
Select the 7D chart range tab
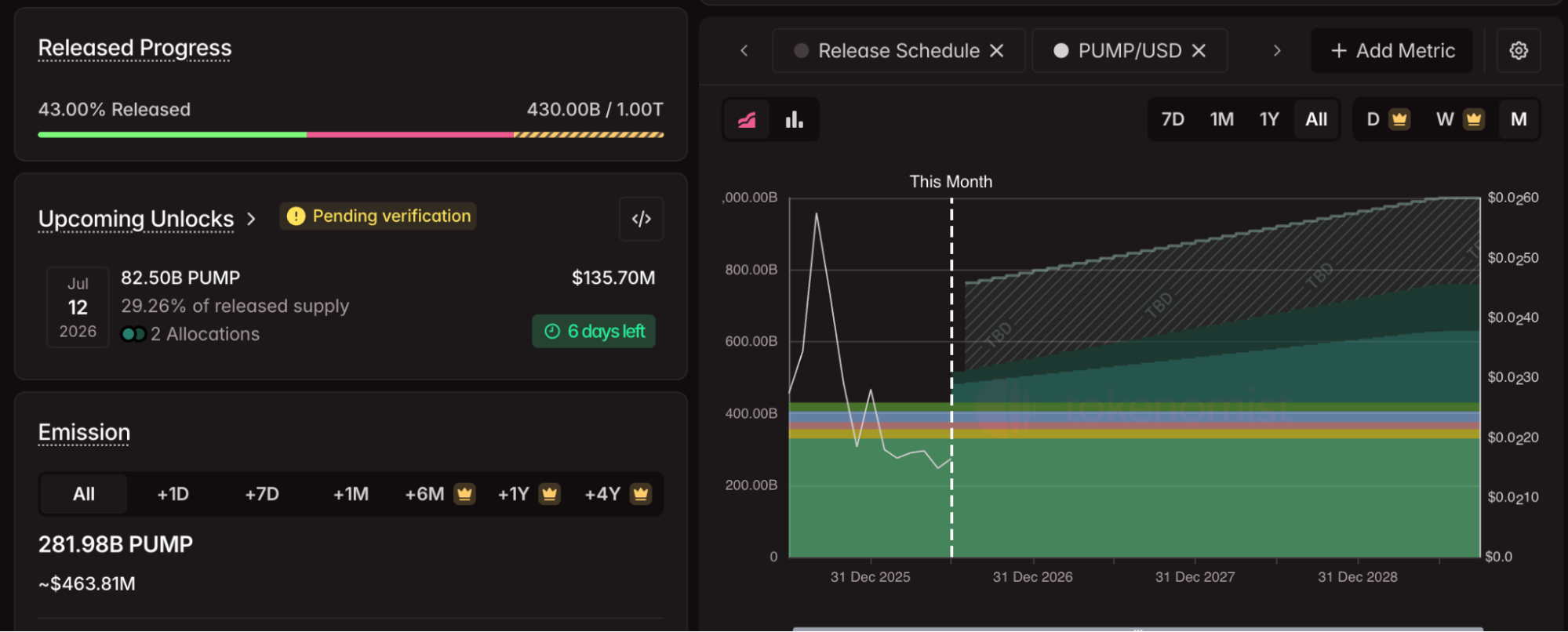coord(1173,119)
